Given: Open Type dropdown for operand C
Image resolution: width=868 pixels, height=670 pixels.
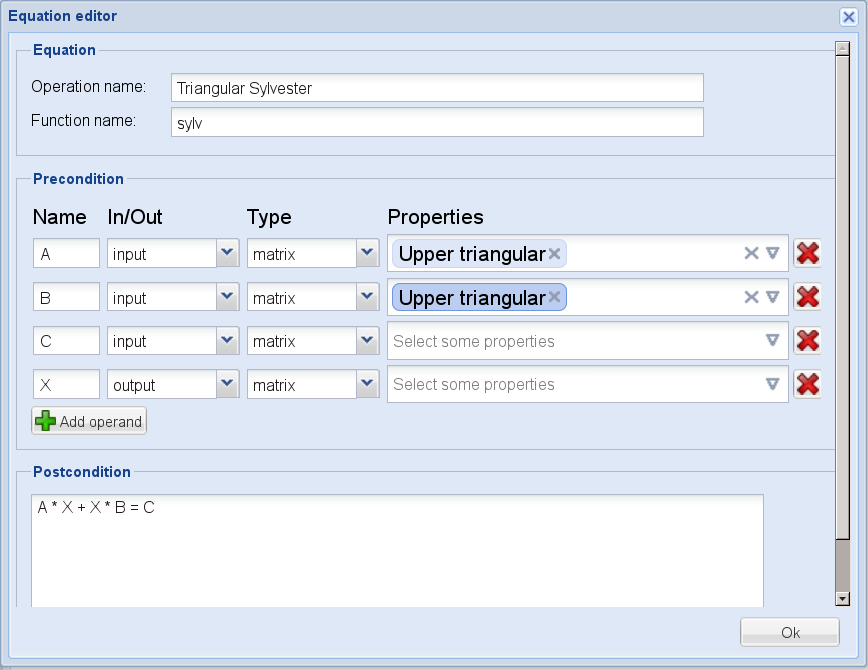Looking at the screenshot, I should (368, 341).
